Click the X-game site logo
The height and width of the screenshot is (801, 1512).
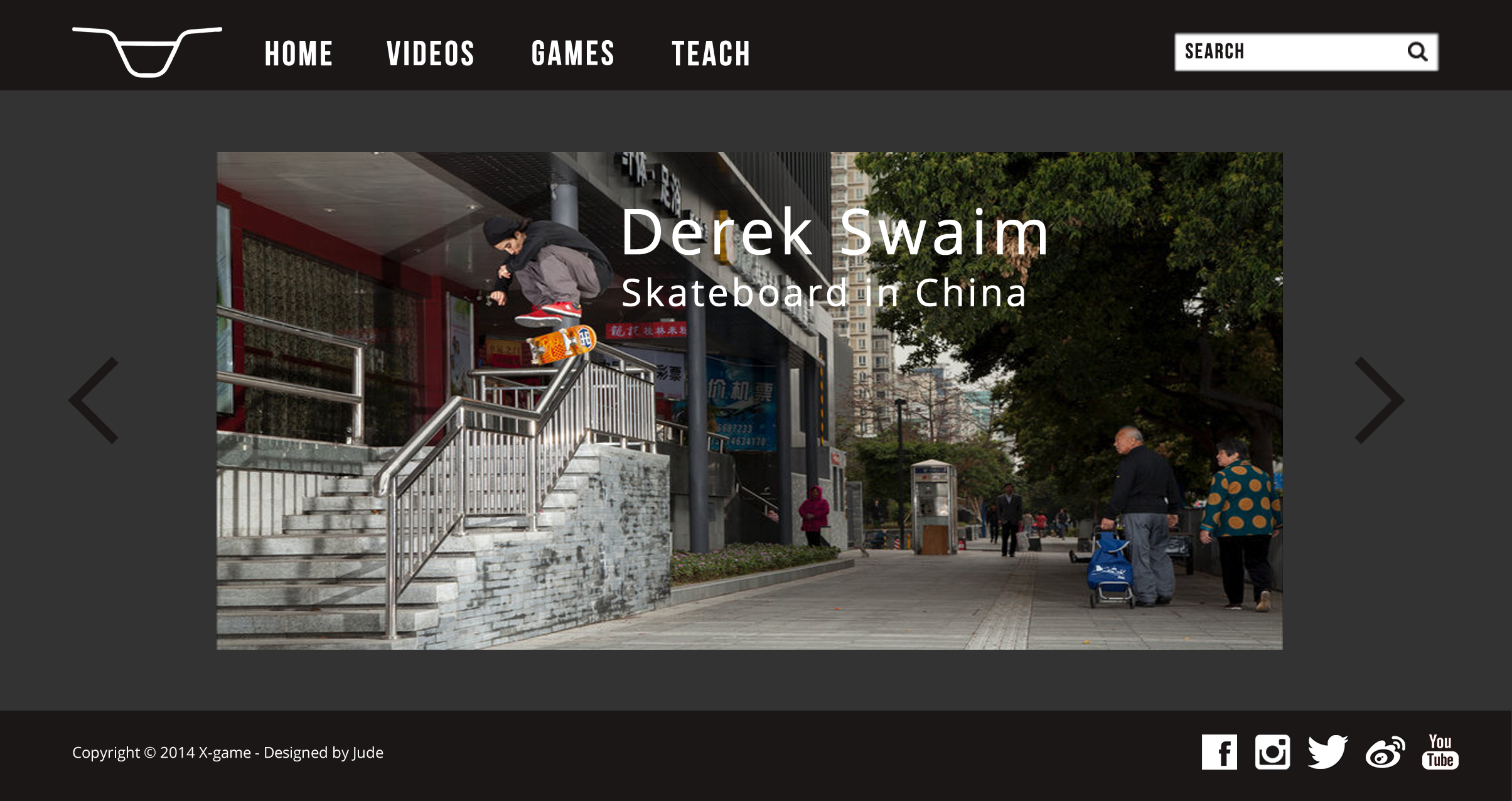point(147,52)
